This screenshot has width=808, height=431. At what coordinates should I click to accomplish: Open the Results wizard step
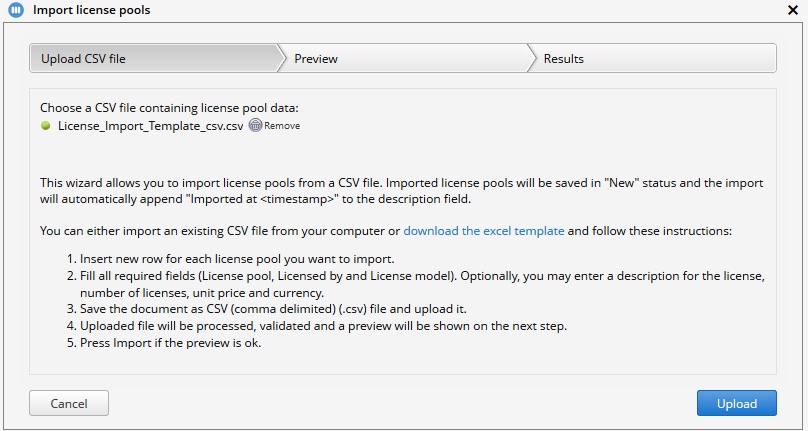coord(652,58)
